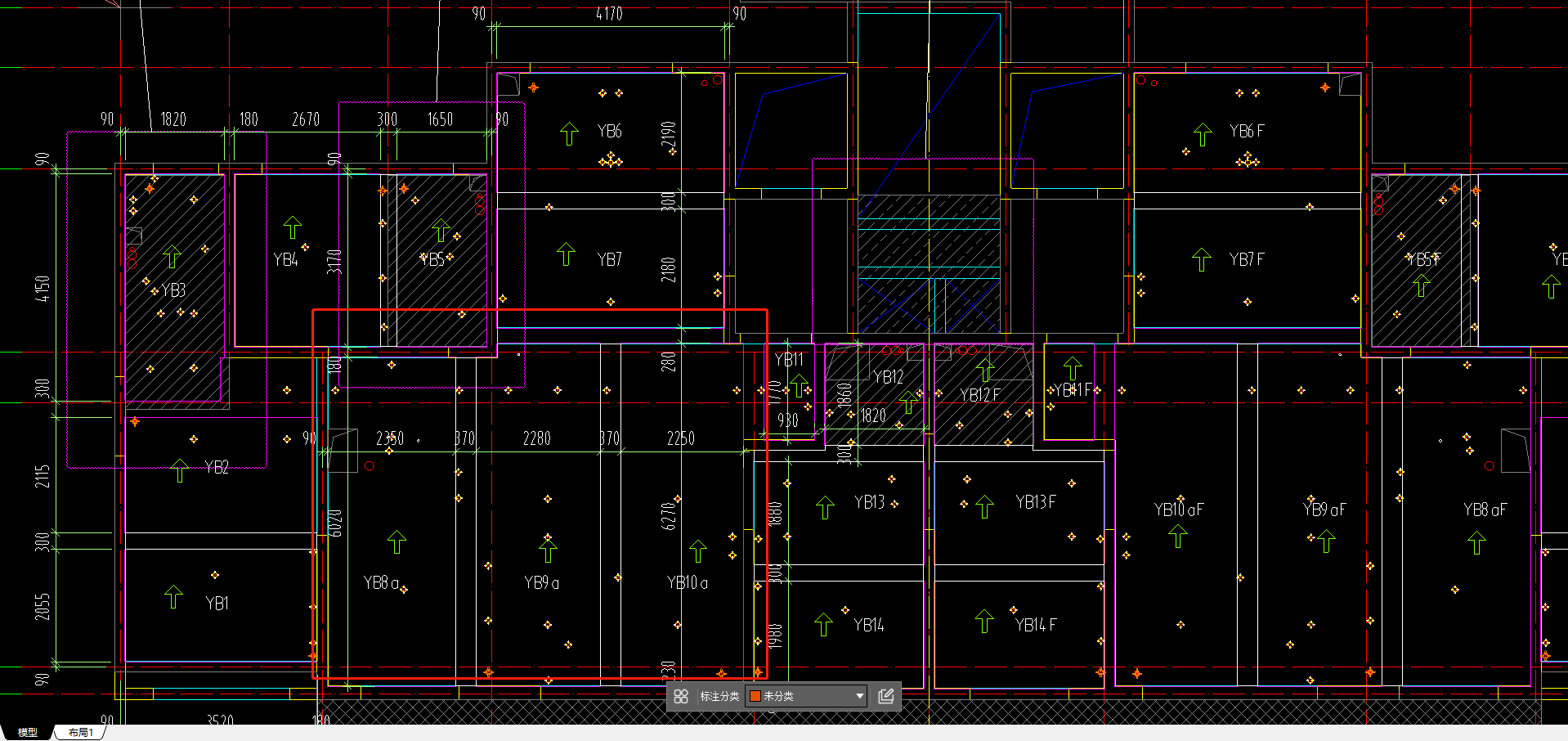Switch to the 布局1 layout tab
1568x741 pixels.
80,732
